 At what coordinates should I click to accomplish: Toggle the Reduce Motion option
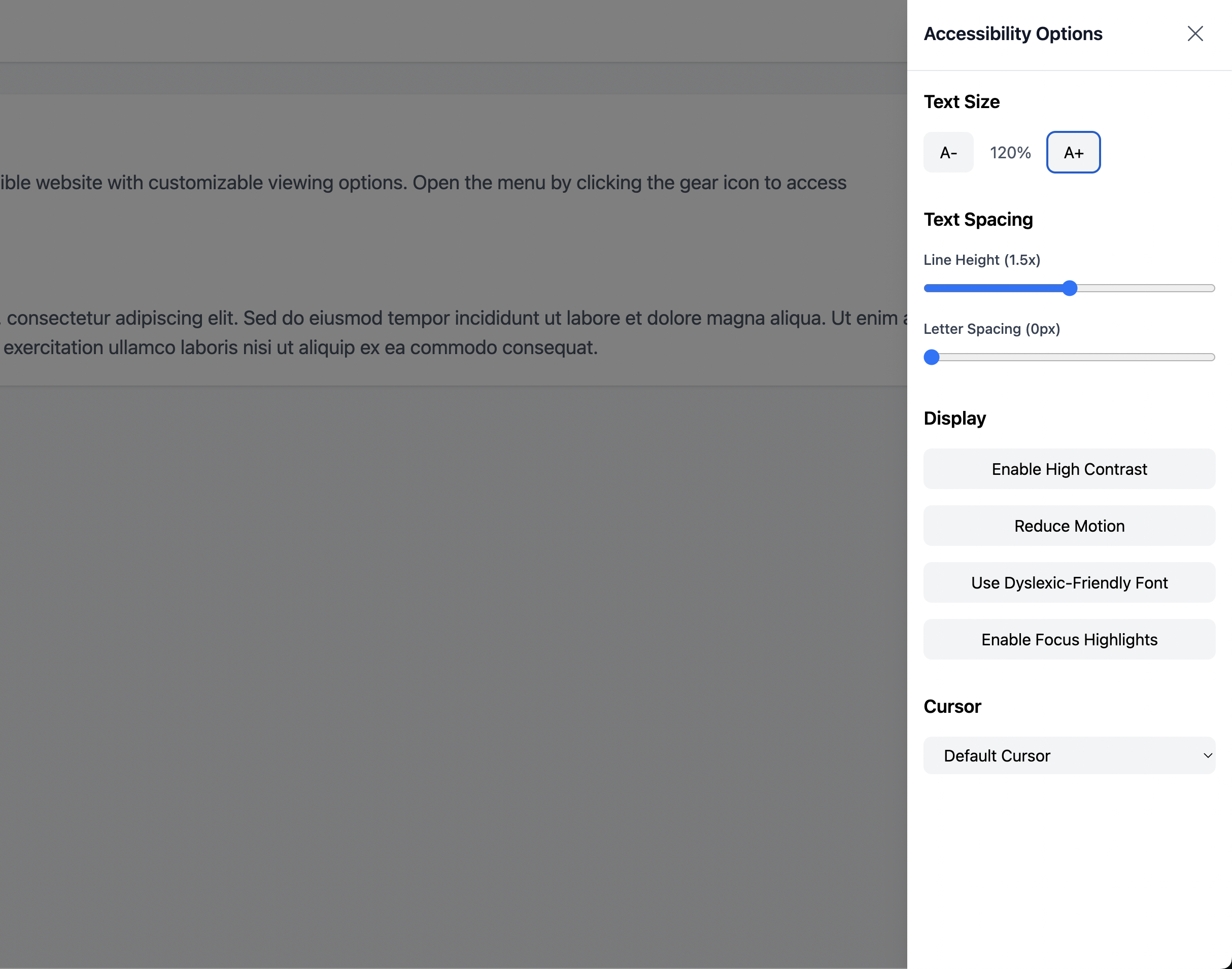coord(1069,526)
